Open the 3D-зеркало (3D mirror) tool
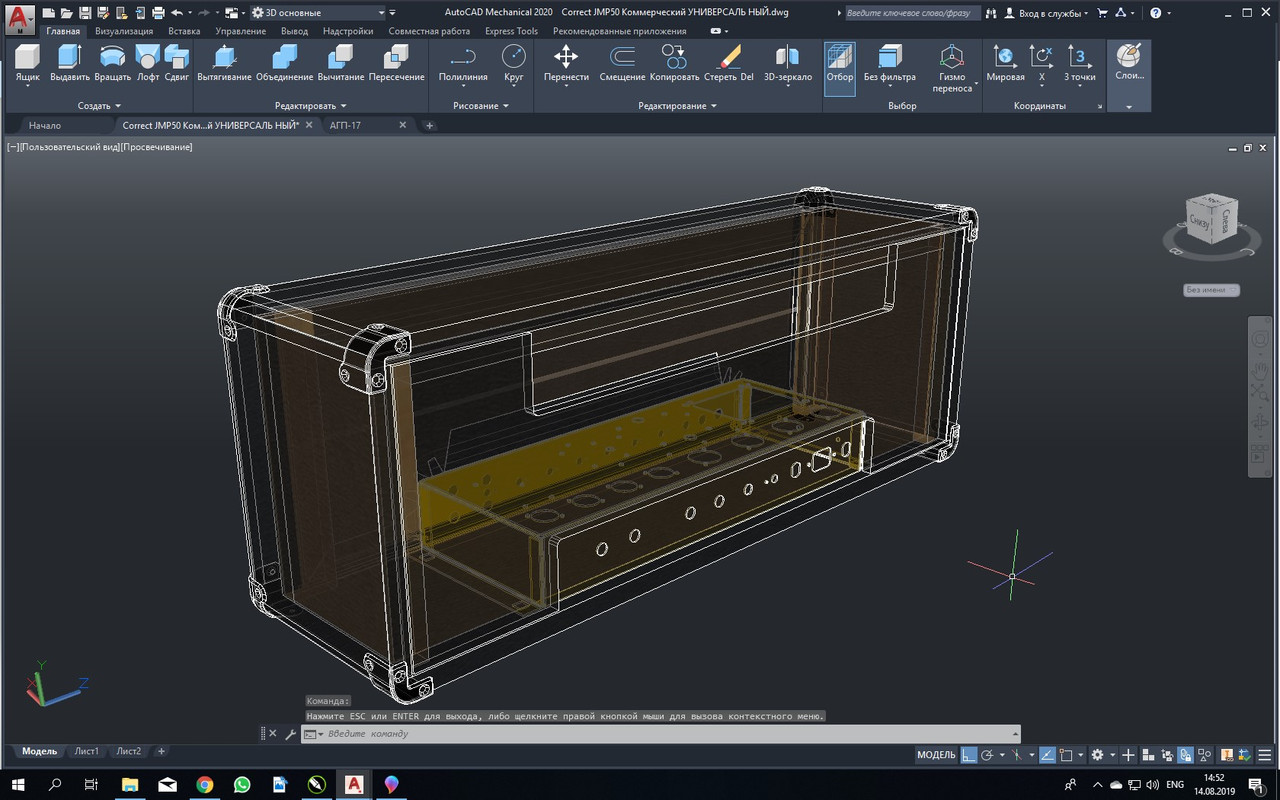 787,62
